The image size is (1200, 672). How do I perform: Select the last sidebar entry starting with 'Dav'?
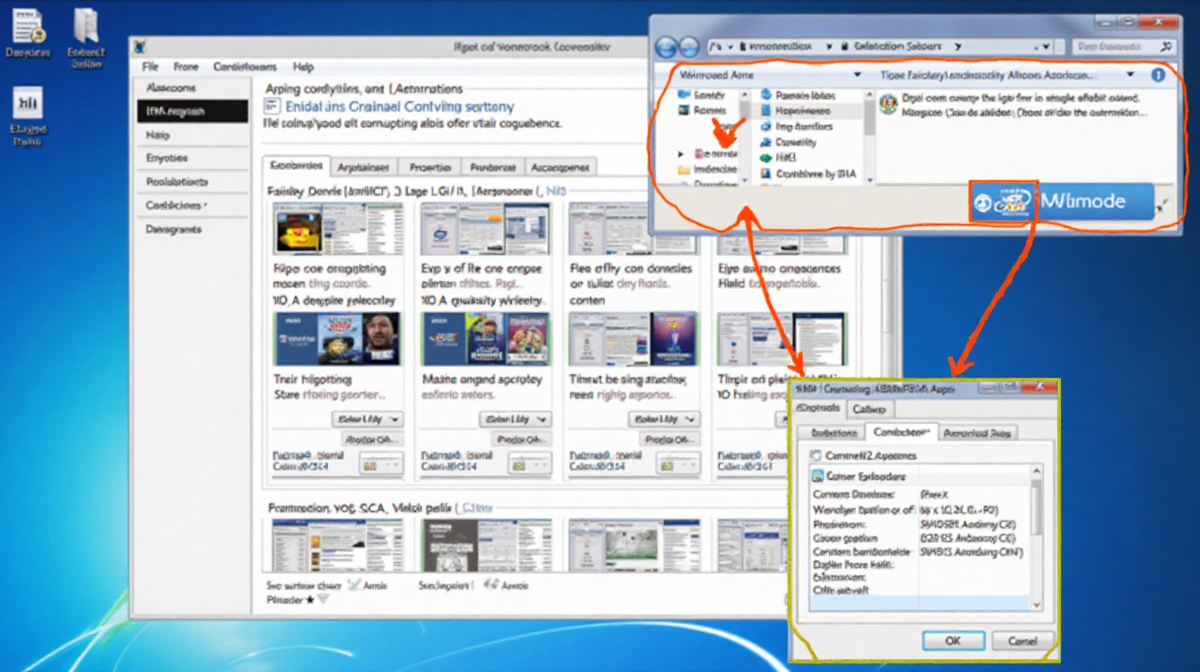click(x=192, y=229)
